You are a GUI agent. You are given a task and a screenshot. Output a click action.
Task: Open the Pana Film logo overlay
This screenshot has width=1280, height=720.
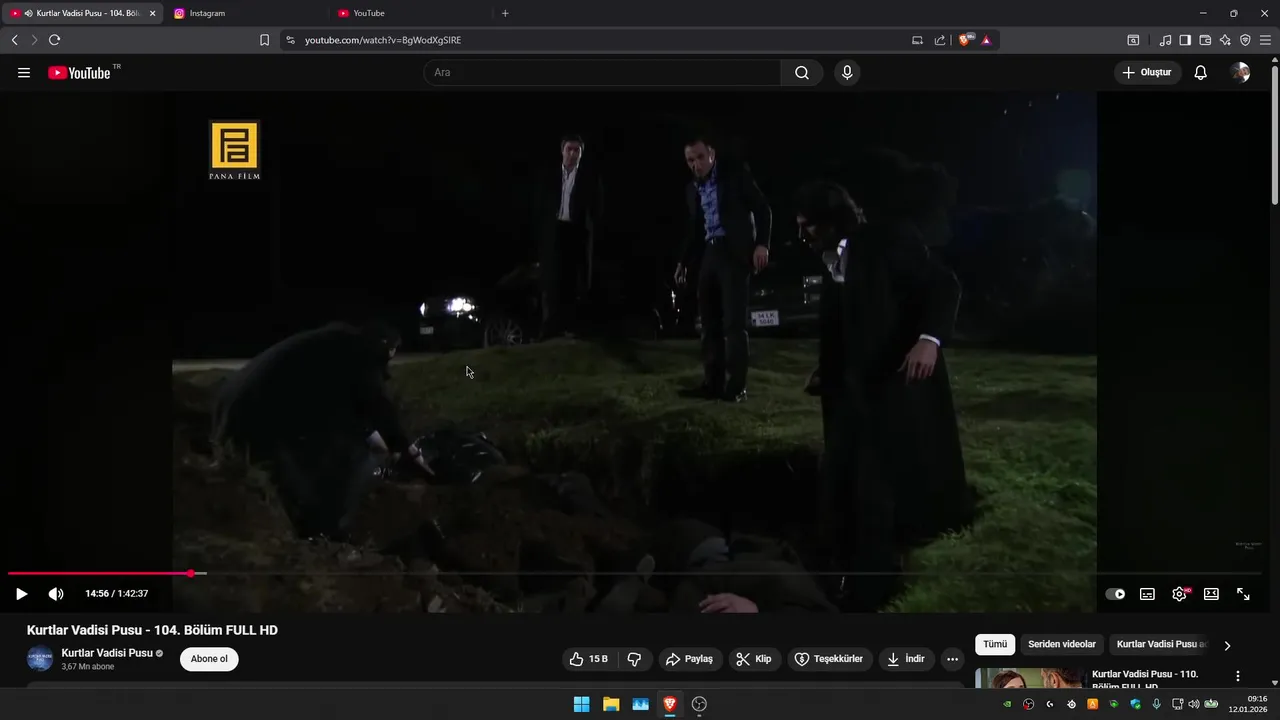(234, 151)
